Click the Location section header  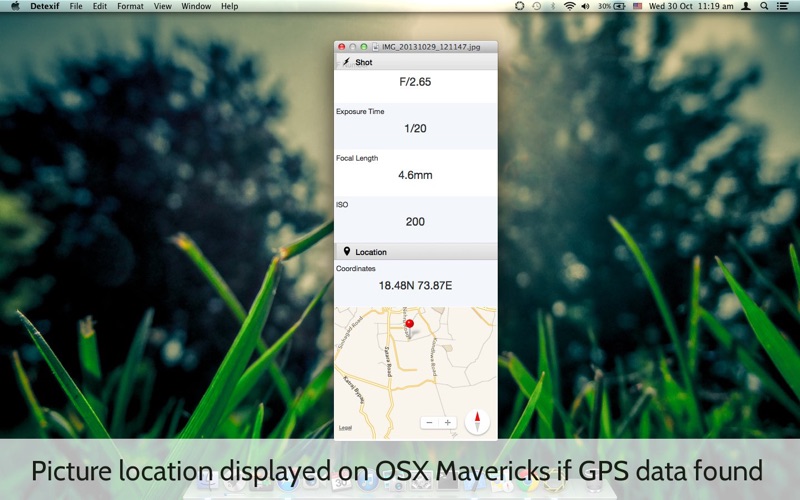click(x=370, y=252)
